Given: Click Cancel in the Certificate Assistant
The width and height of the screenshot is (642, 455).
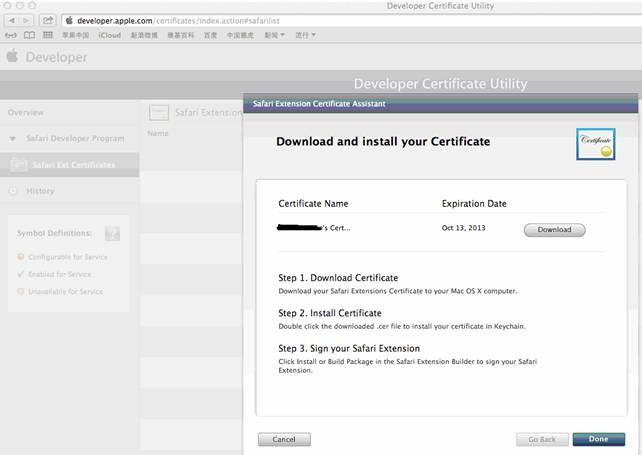Looking at the screenshot, I should [284, 439].
